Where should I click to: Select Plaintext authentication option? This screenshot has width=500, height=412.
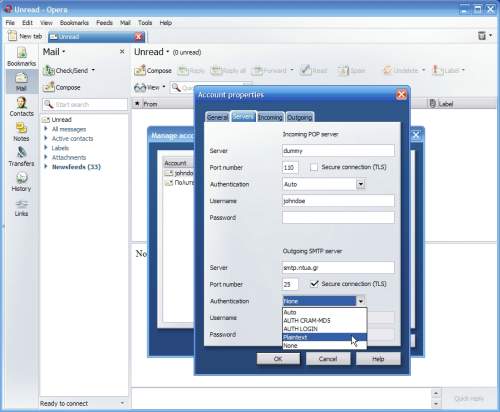pos(325,337)
